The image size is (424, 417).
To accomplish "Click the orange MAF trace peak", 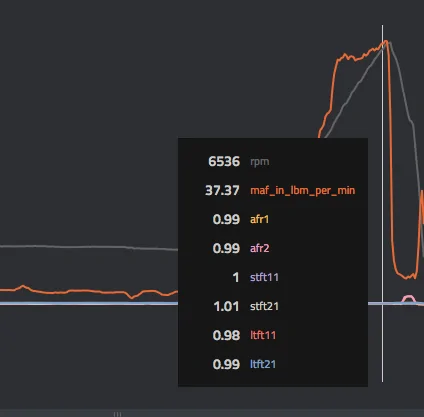I will tap(386, 42).
